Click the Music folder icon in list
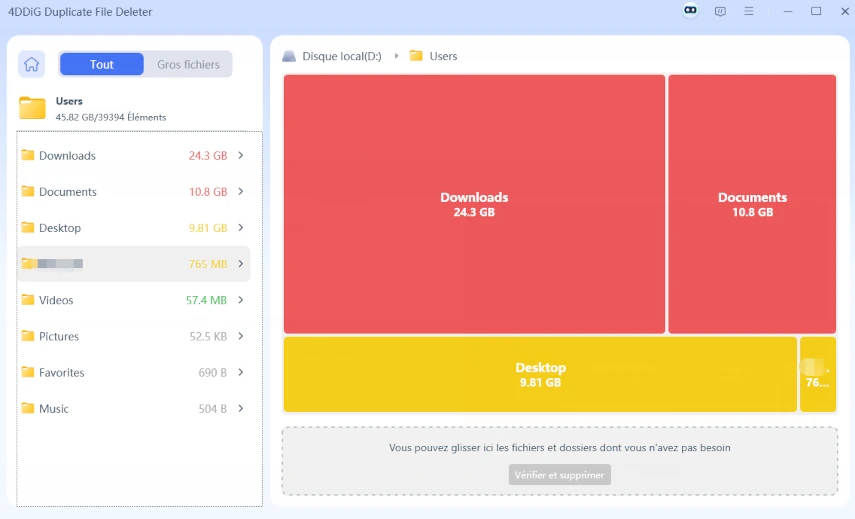 tap(27, 408)
